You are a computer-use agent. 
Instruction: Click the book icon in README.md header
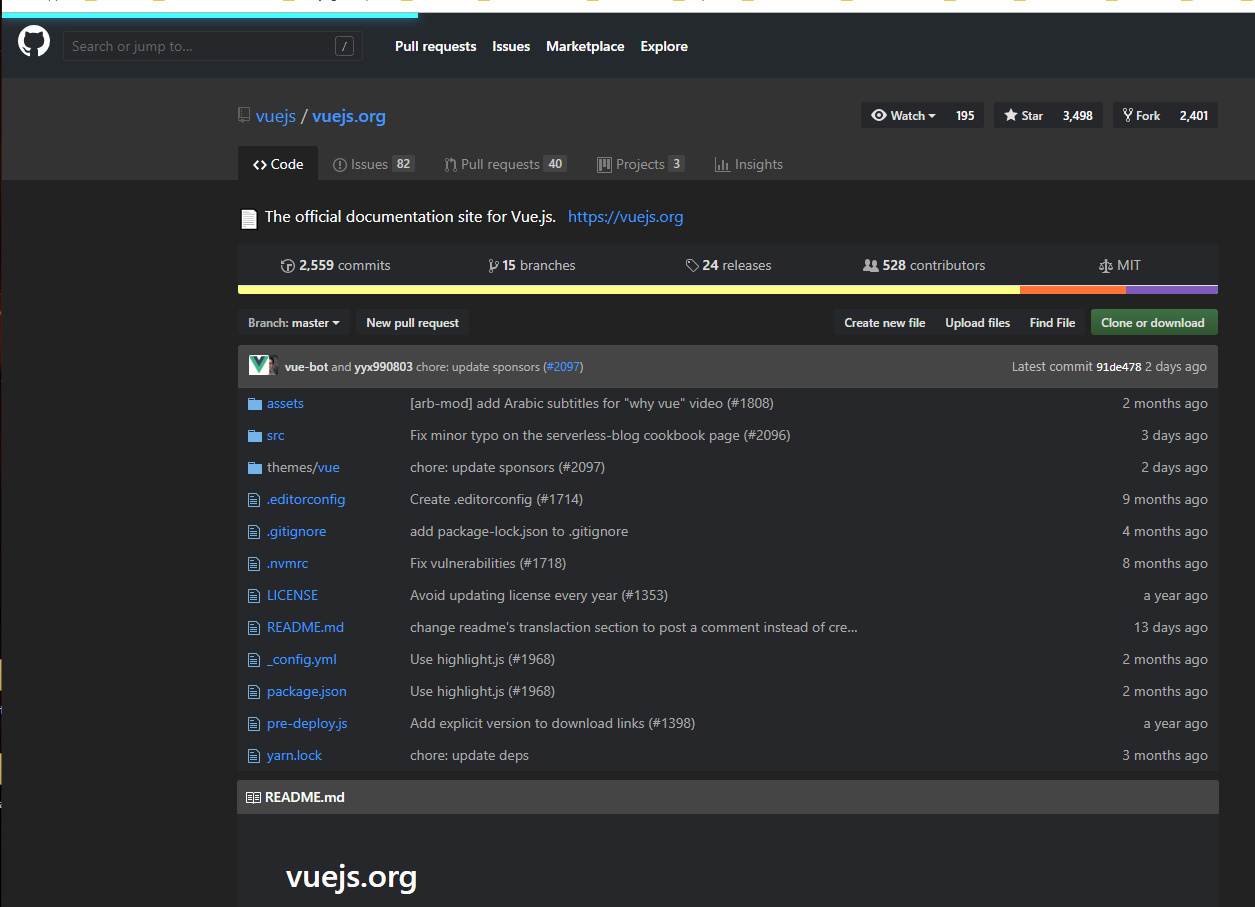click(x=253, y=798)
